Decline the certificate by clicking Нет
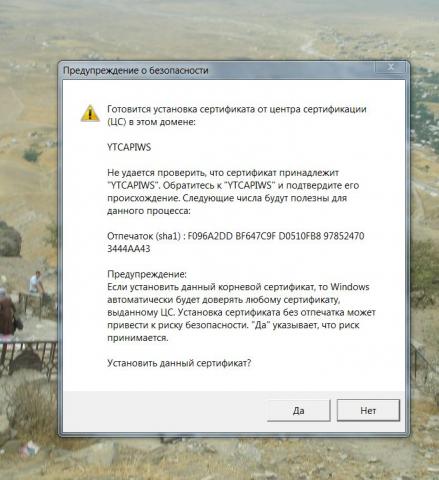 368,410
